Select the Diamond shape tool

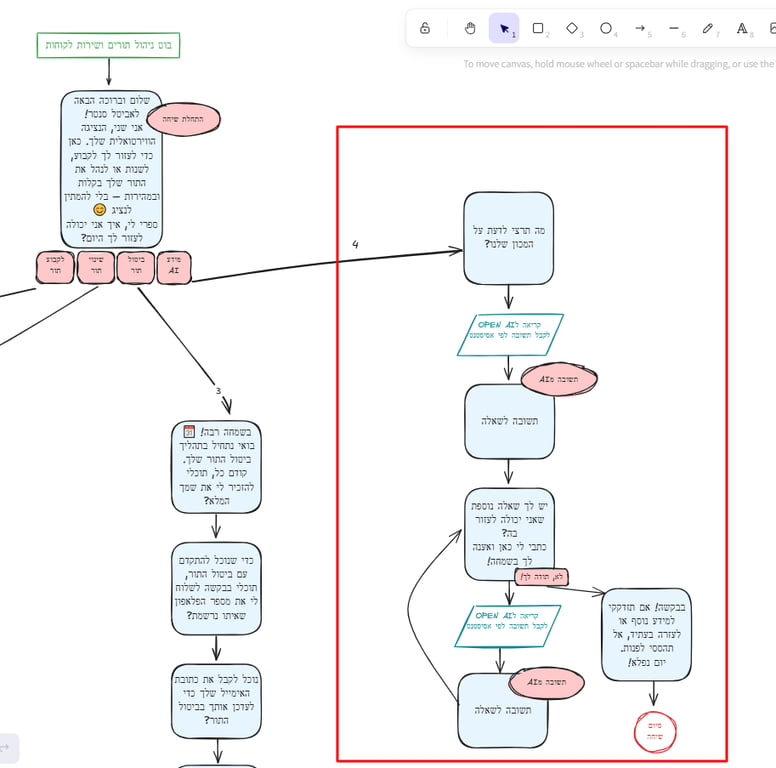(x=572, y=28)
